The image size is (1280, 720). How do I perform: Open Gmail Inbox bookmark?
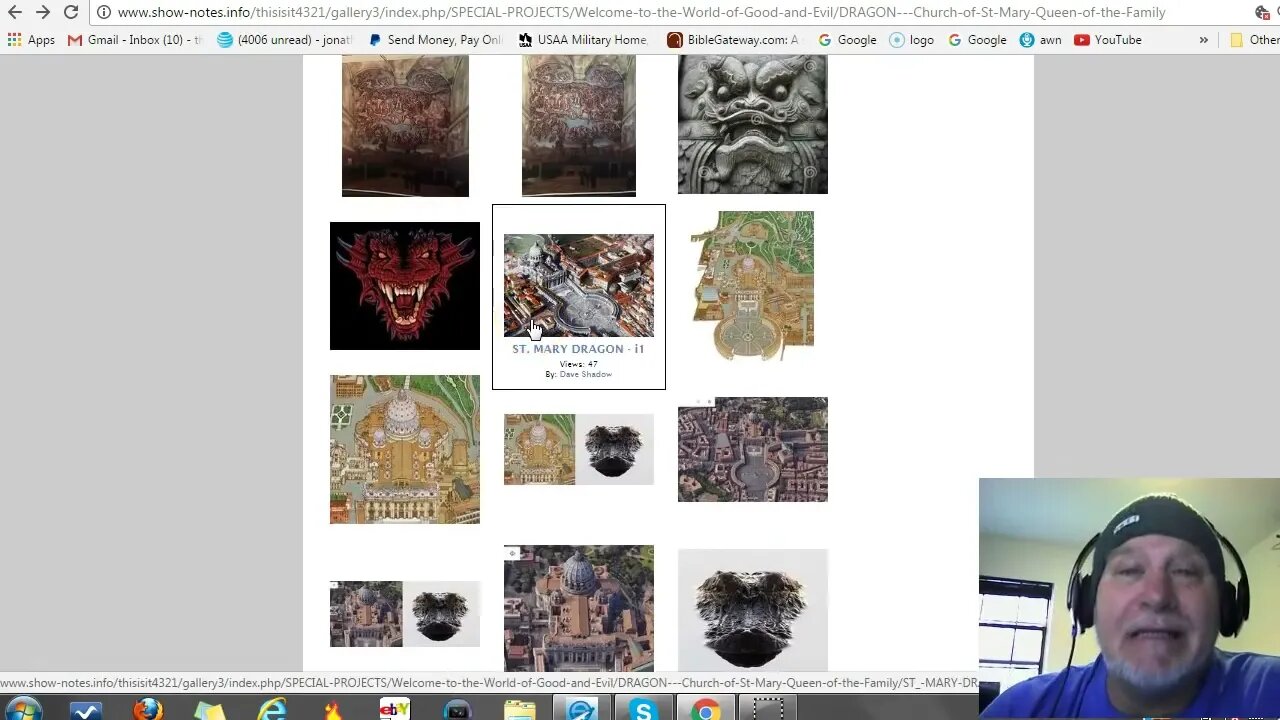(134, 40)
